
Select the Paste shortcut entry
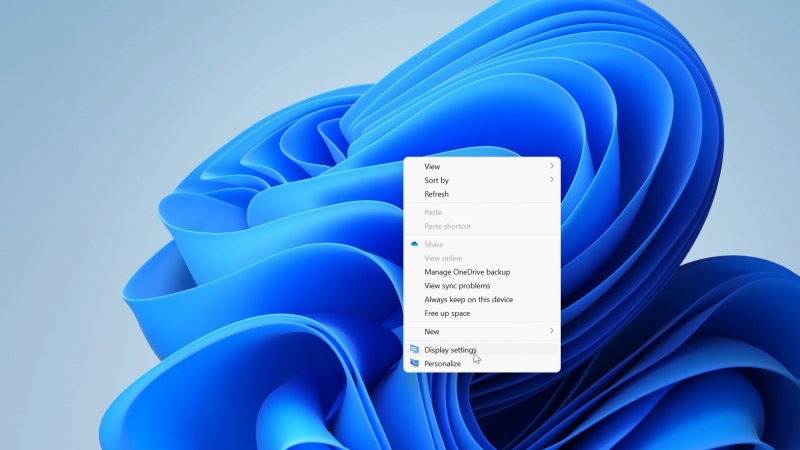click(x=482, y=226)
